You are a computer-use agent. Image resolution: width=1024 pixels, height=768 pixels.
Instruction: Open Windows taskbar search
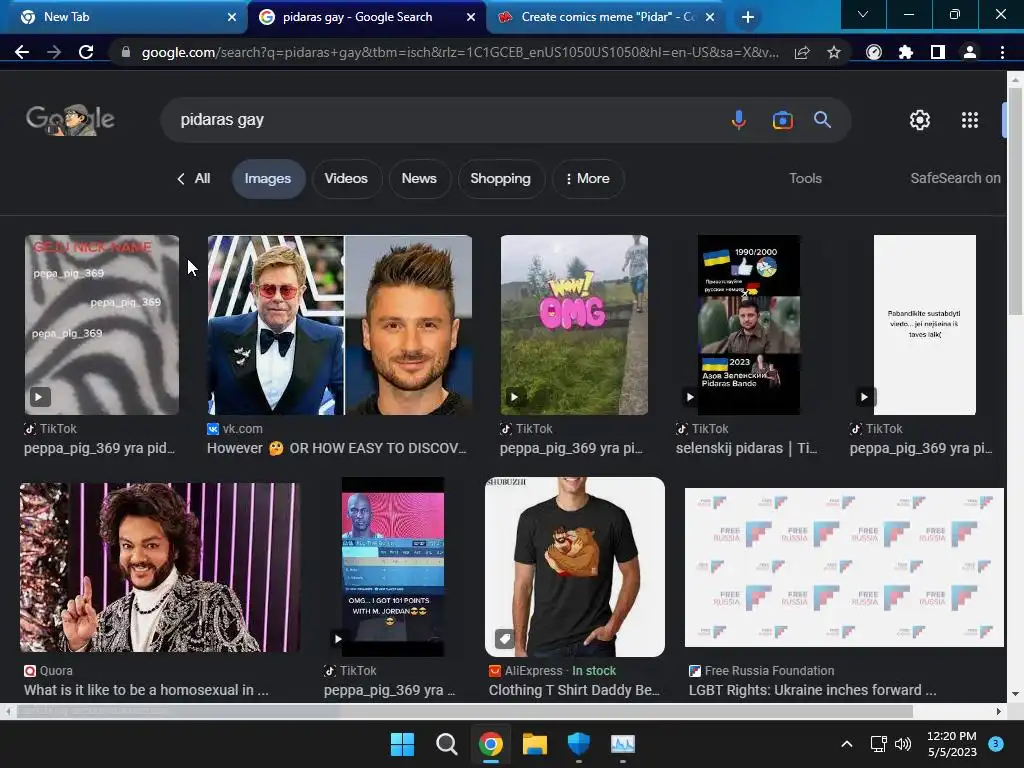click(x=447, y=744)
